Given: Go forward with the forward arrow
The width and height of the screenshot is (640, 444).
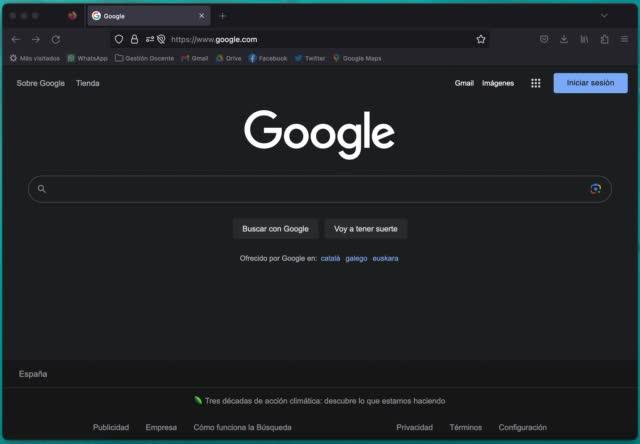Looking at the screenshot, I should pos(36,40).
